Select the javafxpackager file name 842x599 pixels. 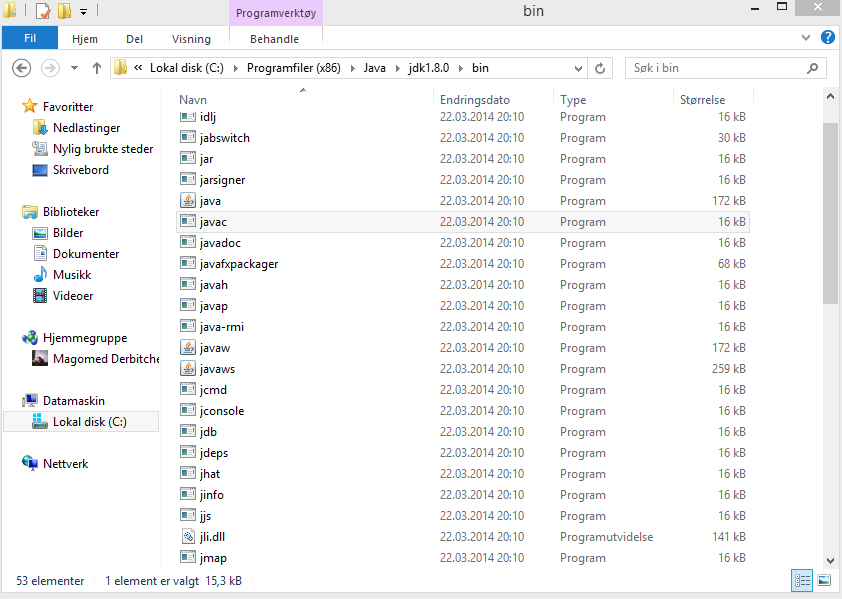239,264
